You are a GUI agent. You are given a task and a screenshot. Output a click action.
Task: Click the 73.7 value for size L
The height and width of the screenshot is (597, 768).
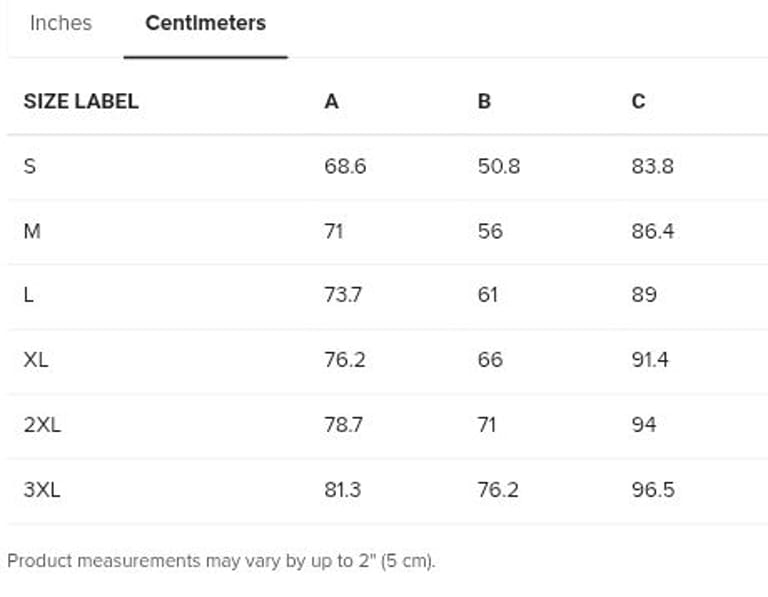point(343,295)
